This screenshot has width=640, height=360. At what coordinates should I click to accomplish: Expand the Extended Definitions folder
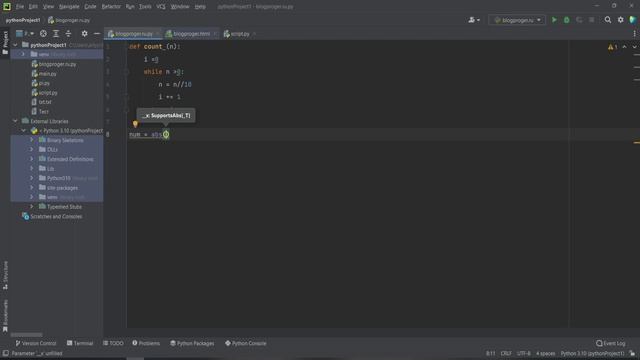[x=31, y=159]
